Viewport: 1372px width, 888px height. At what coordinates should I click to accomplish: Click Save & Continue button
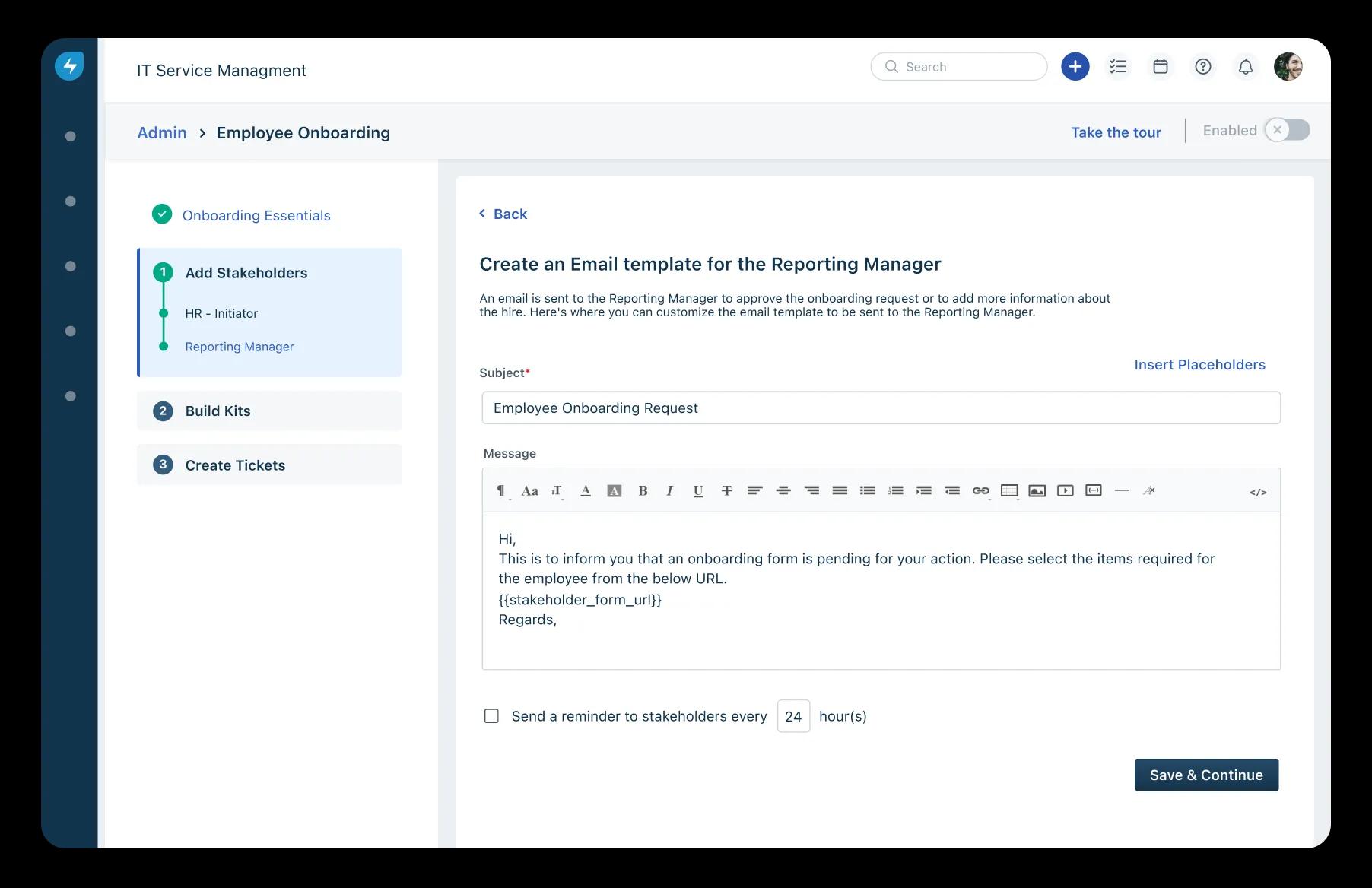(x=1206, y=775)
